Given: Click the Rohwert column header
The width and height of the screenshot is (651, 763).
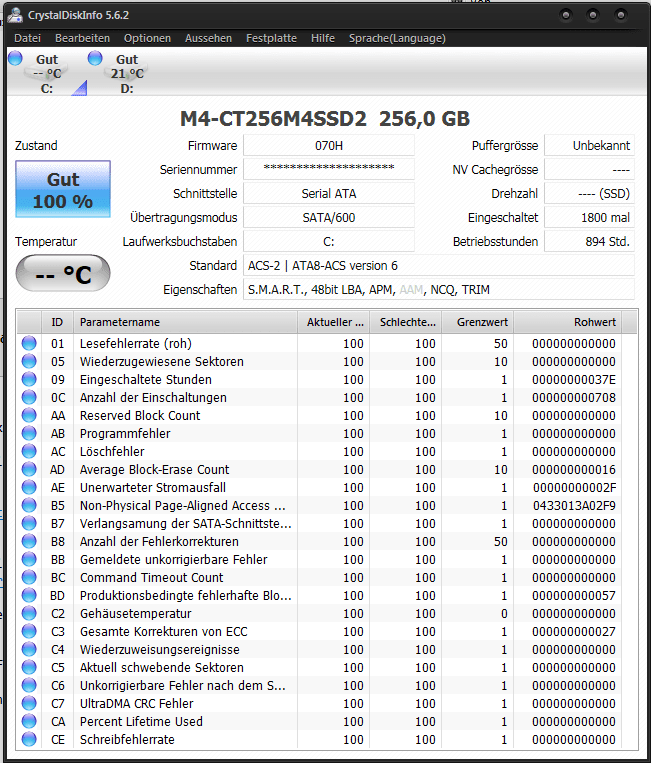Looking at the screenshot, I should [568, 322].
